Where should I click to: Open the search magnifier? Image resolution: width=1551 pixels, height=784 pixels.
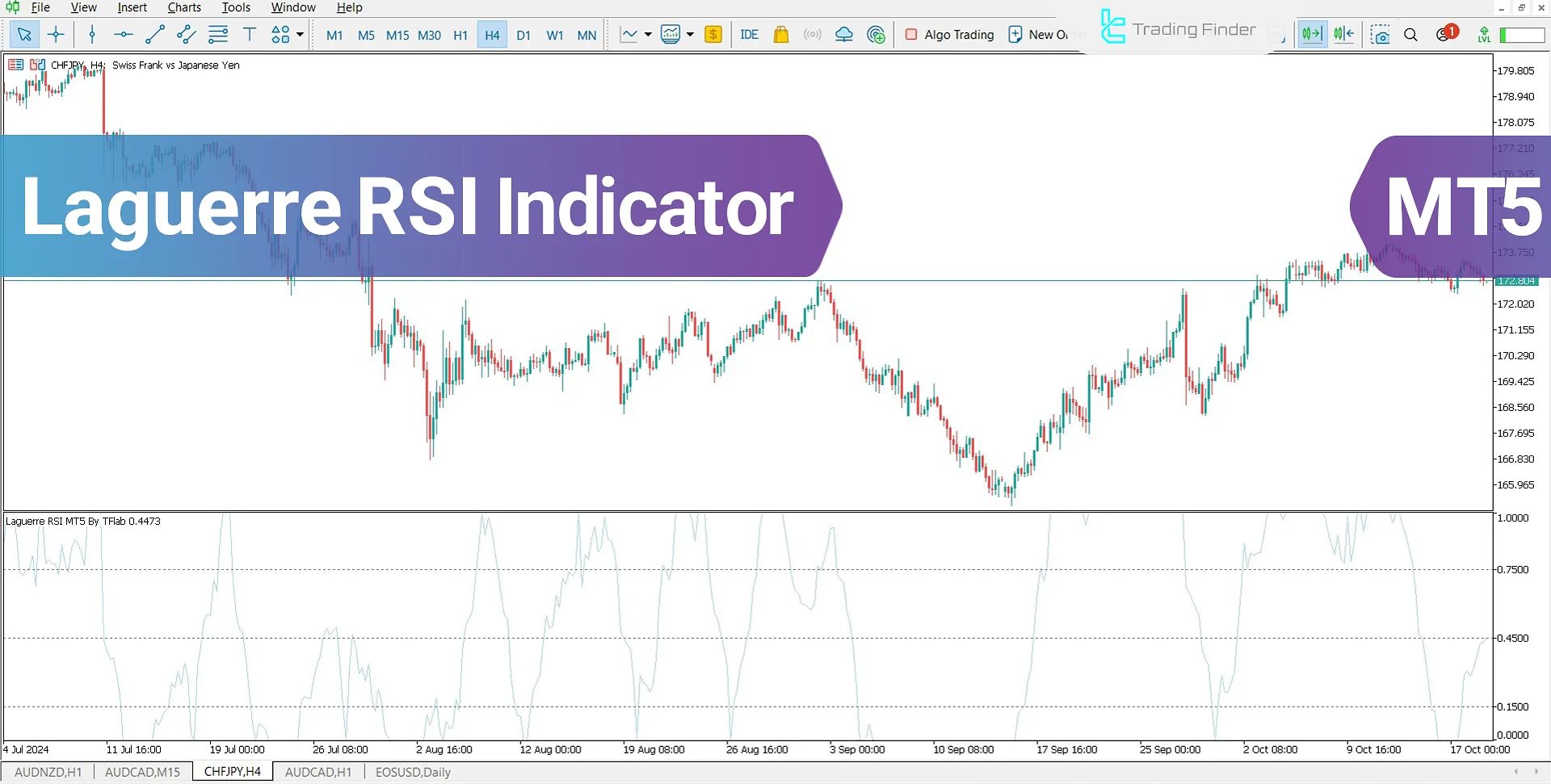[1411, 35]
